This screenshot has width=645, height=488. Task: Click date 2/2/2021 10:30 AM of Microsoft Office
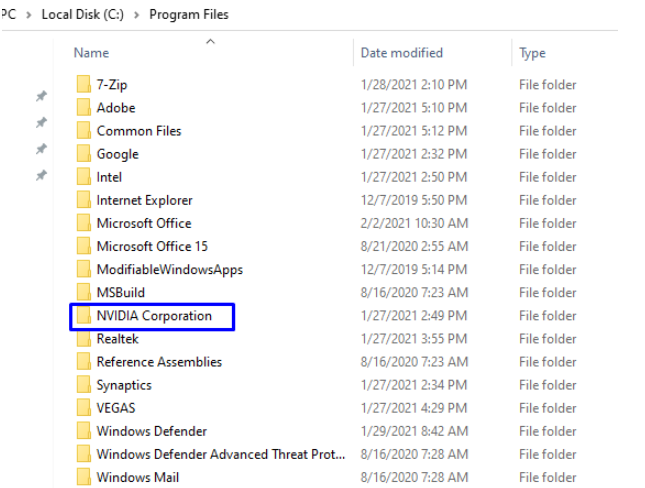point(414,223)
